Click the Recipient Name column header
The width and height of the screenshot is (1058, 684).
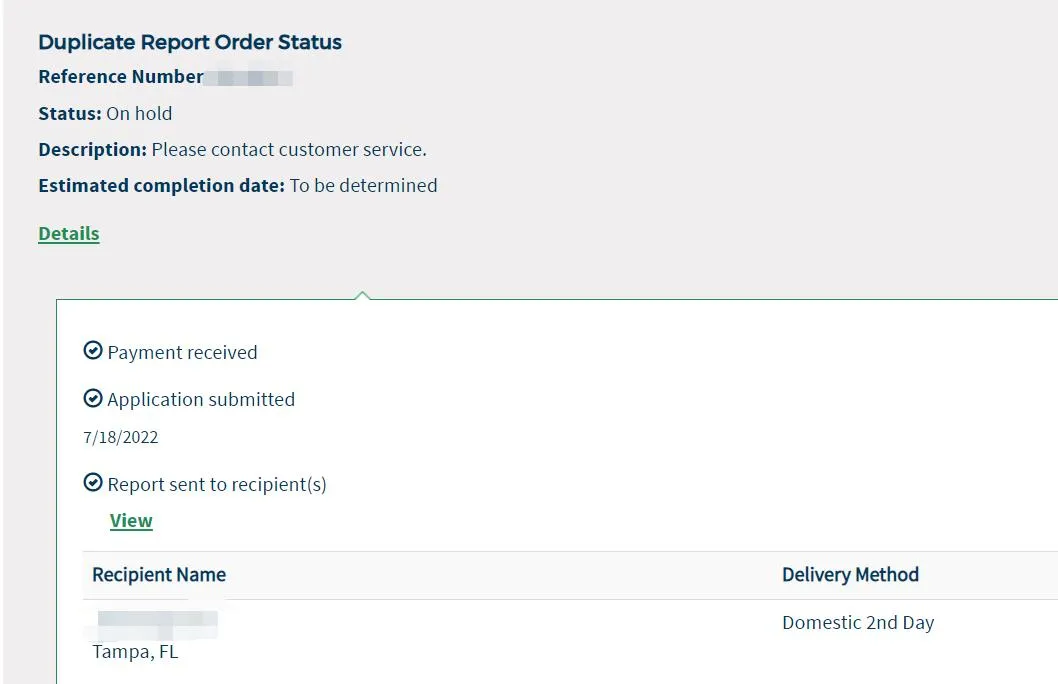tap(159, 574)
